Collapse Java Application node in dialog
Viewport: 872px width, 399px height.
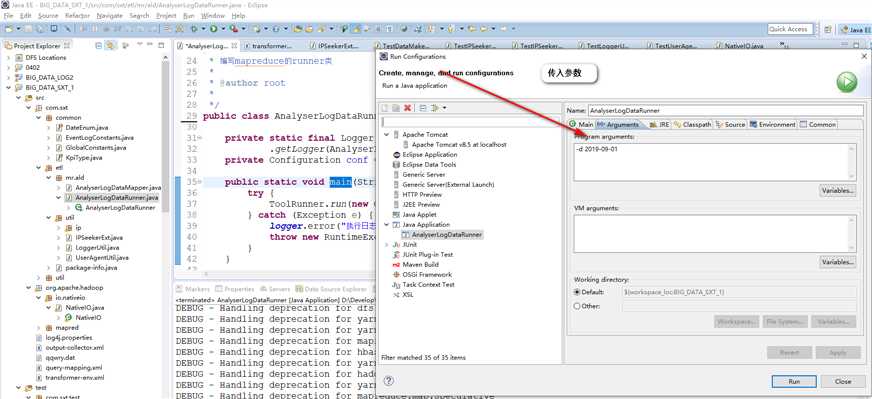point(386,224)
